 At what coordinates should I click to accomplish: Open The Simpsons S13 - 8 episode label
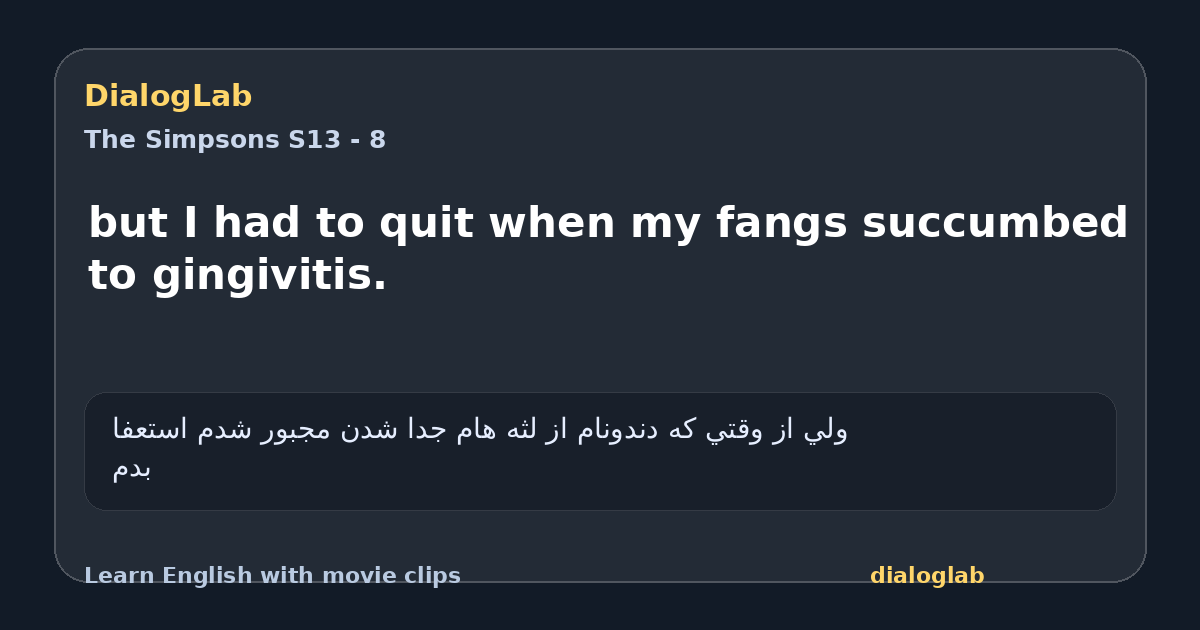(x=235, y=140)
